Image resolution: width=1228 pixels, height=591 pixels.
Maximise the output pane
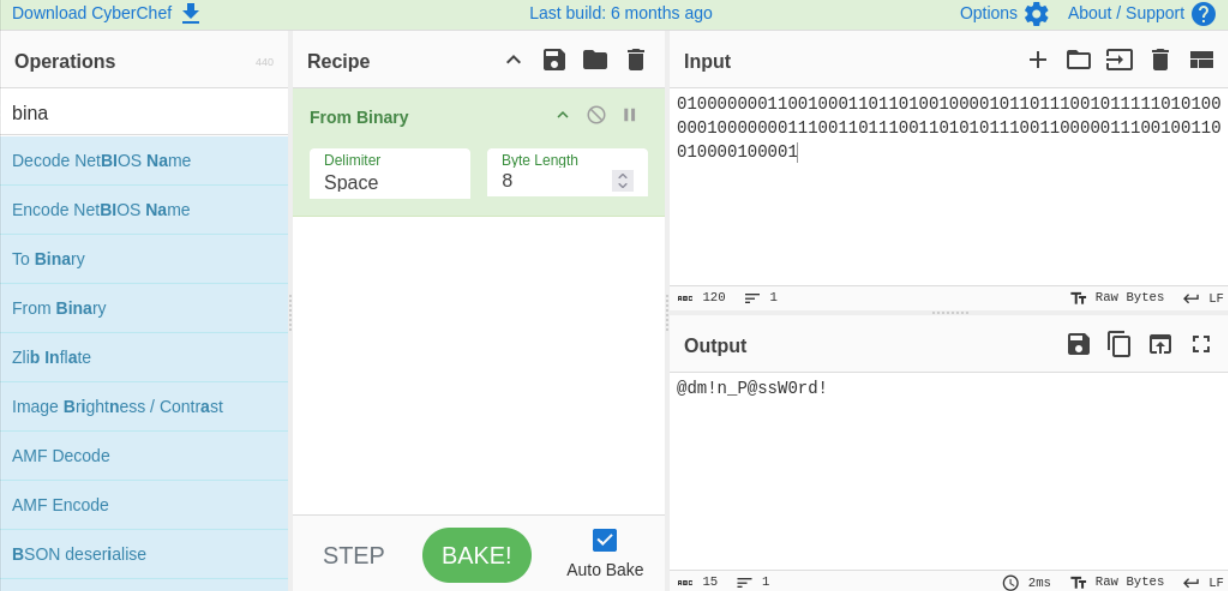point(1201,345)
